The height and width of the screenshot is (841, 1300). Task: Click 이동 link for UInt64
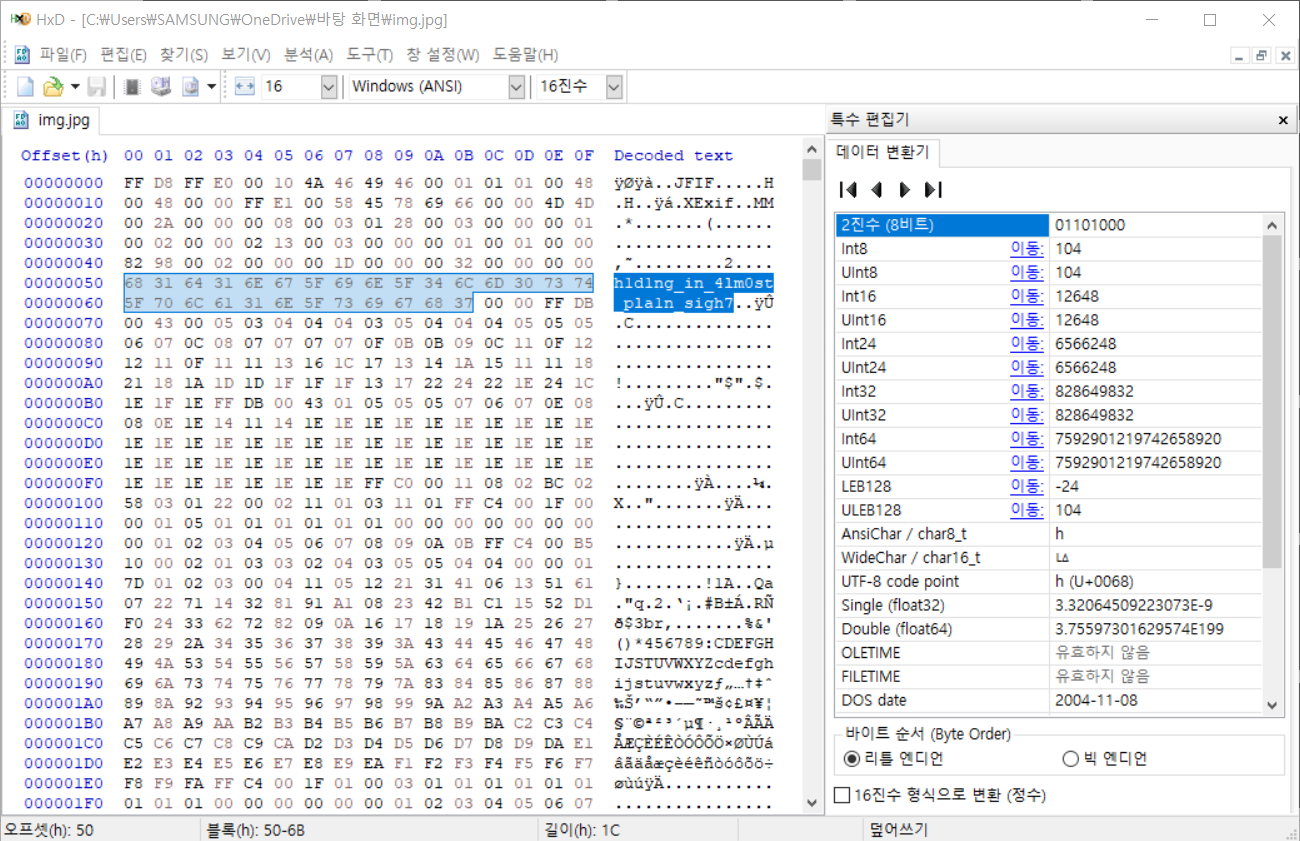(x=1026, y=463)
